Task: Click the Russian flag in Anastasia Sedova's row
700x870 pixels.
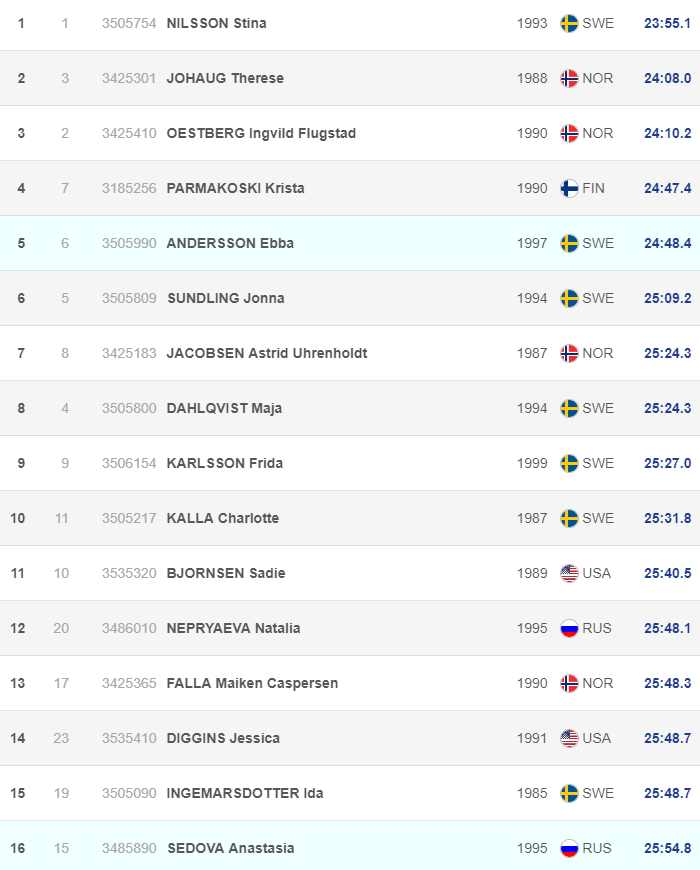Action: coord(569,848)
